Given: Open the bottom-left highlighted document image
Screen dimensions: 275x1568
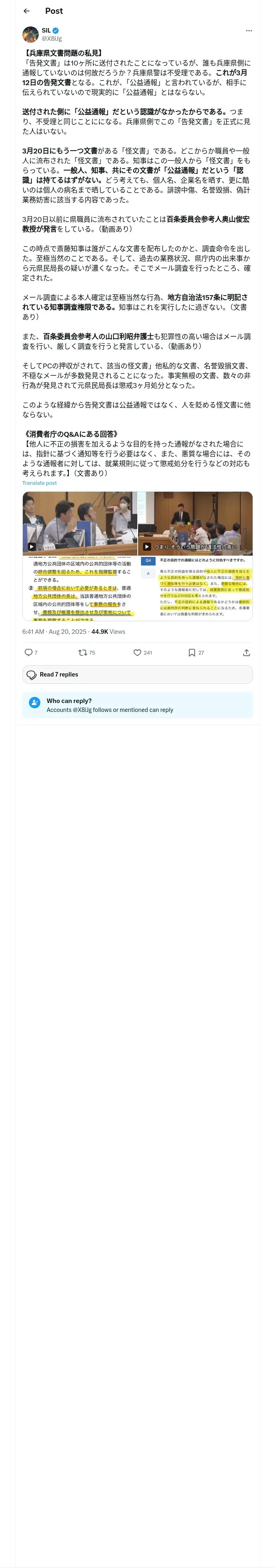Looking at the screenshot, I should 80,588.
